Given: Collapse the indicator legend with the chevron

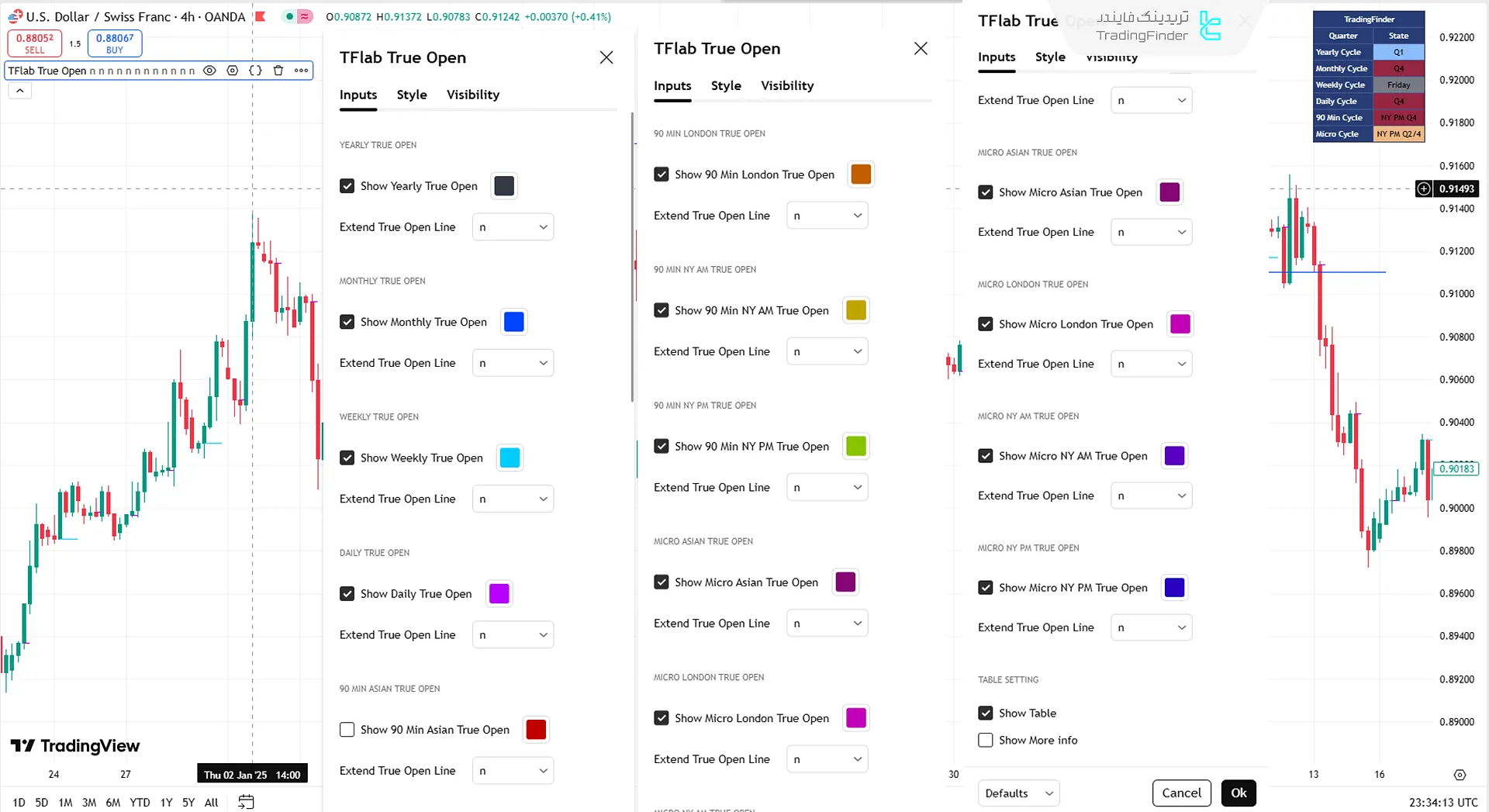Looking at the screenshot, I should point(20,91).
